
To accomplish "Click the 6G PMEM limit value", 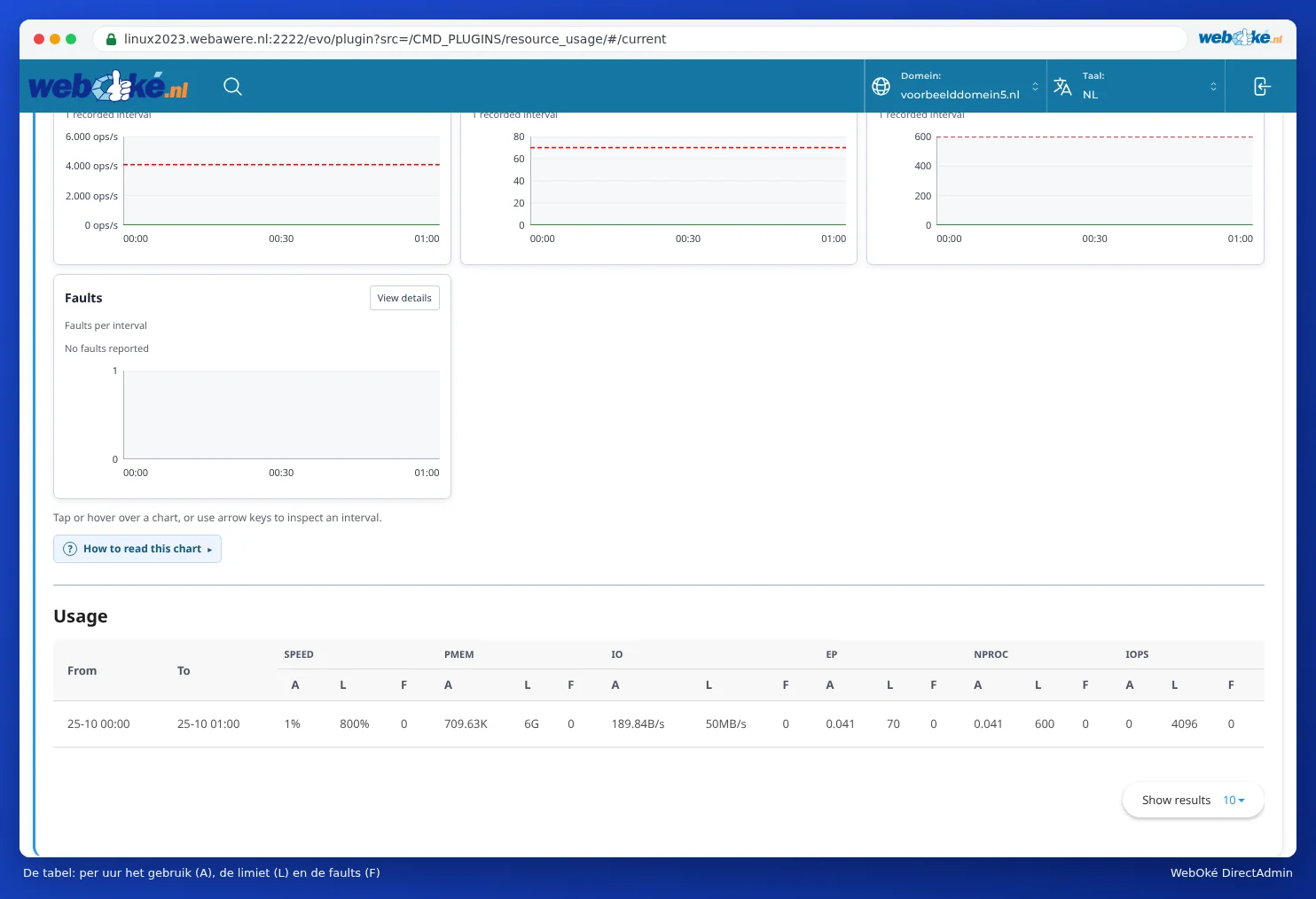I will click(x=532, y=724).
